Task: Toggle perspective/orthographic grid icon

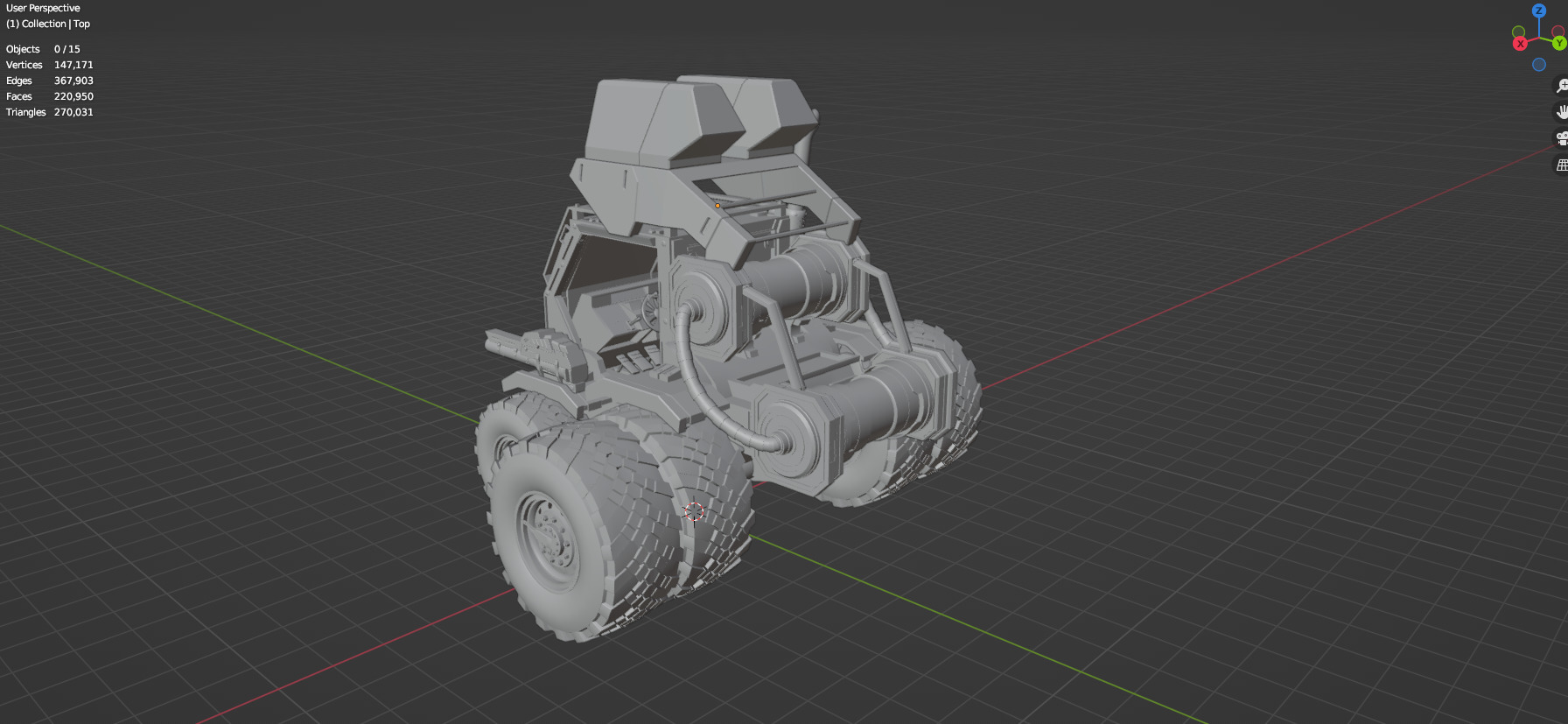Action: [x=1561, y=165]
